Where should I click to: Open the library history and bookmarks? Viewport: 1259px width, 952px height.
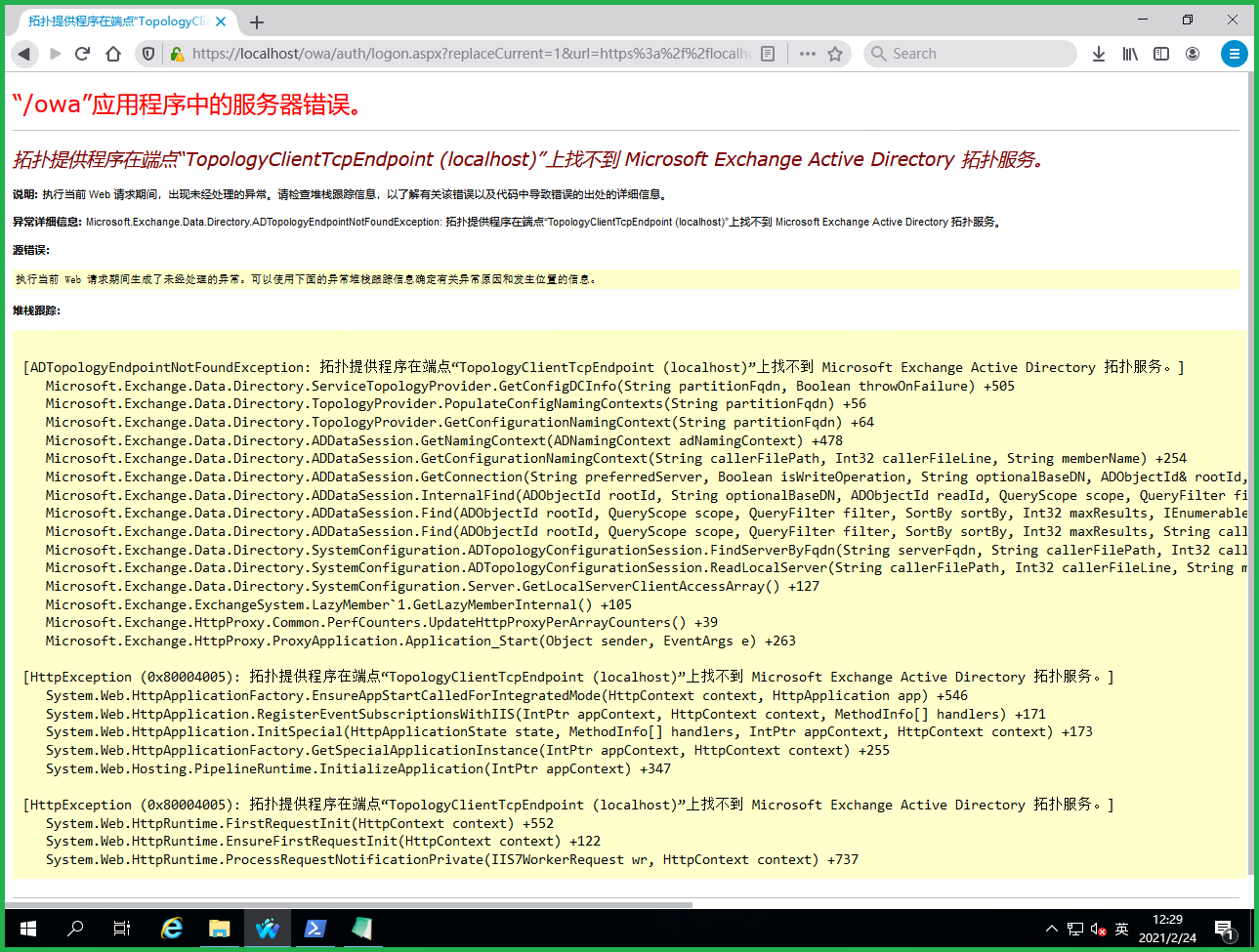click(1130, 54)
